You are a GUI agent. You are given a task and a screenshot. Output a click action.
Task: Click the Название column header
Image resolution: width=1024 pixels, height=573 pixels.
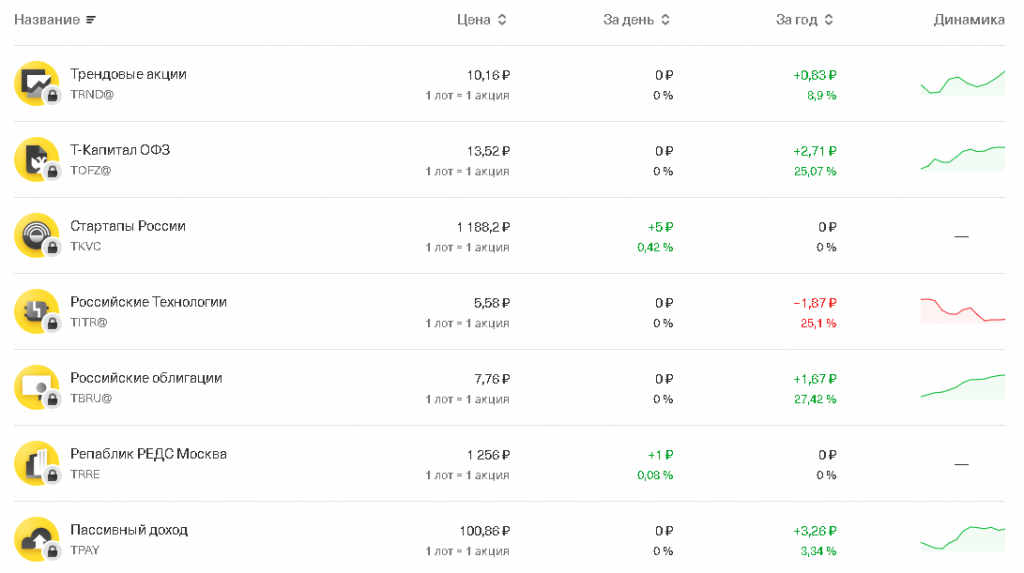(x=47, y=20)
